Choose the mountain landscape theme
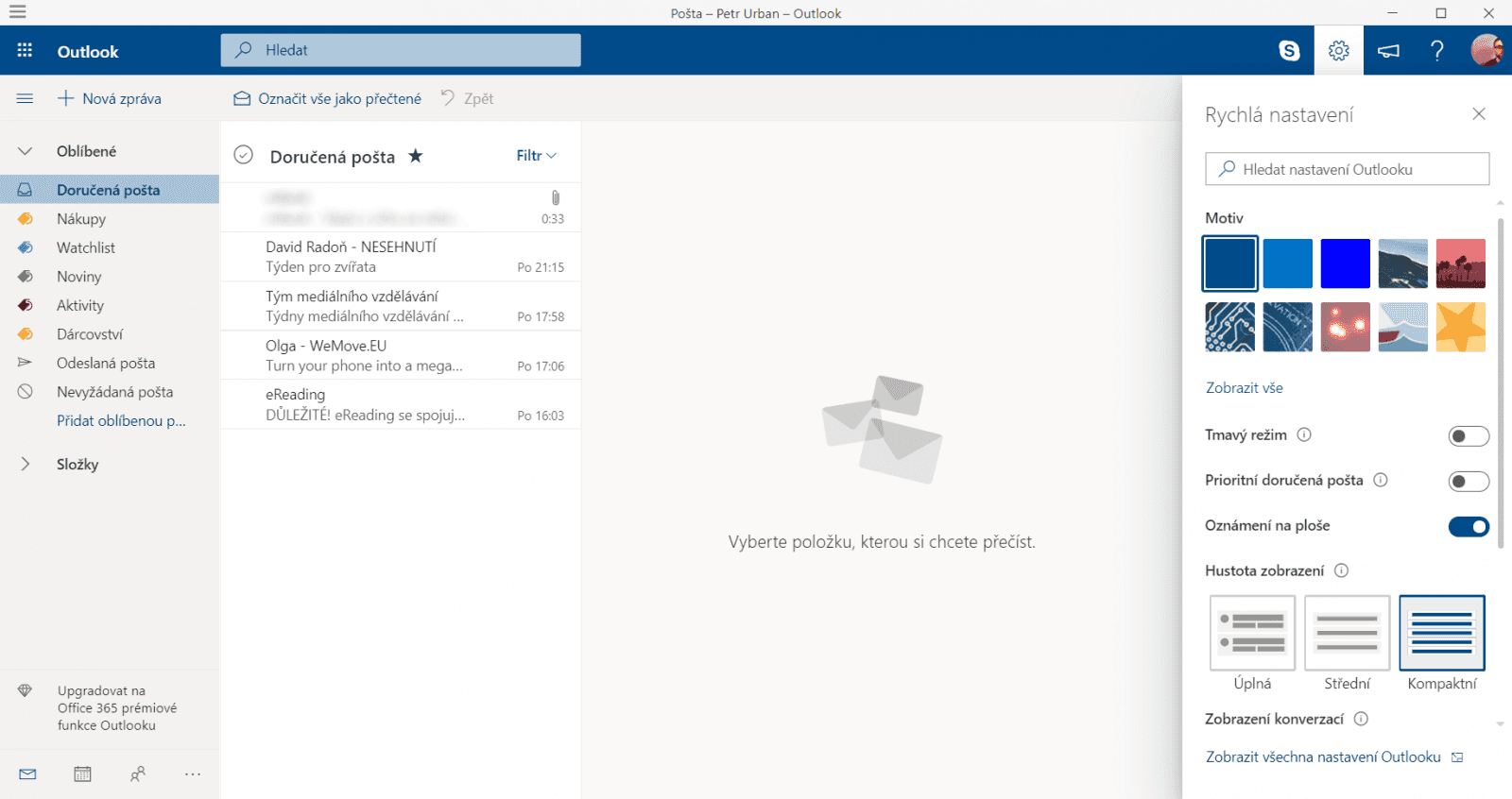 pos(1403,263)
